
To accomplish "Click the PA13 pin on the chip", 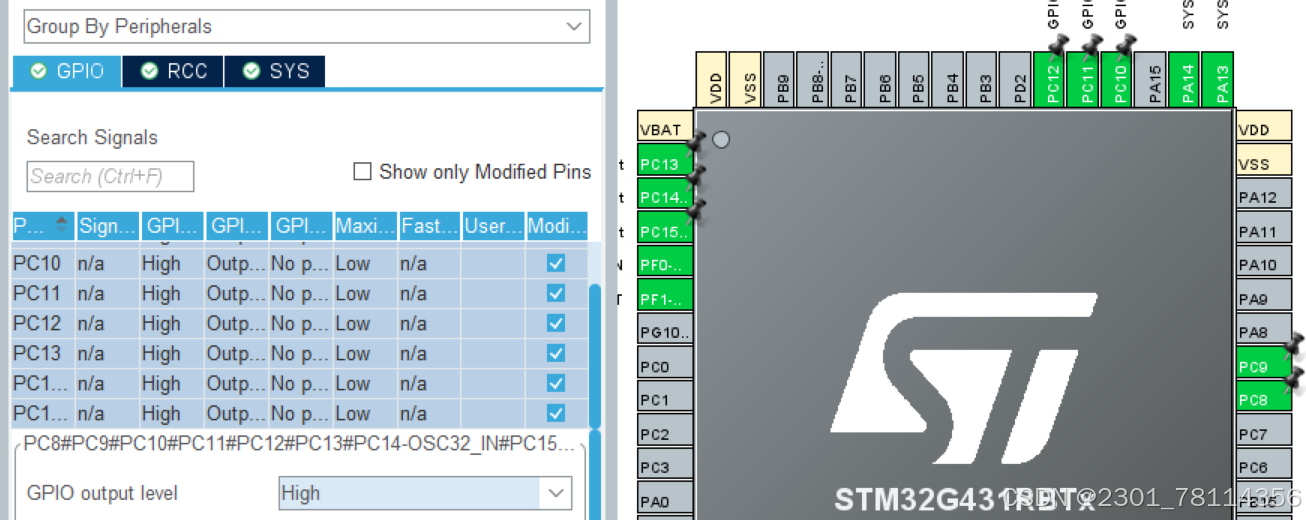I will [1220, 78].
